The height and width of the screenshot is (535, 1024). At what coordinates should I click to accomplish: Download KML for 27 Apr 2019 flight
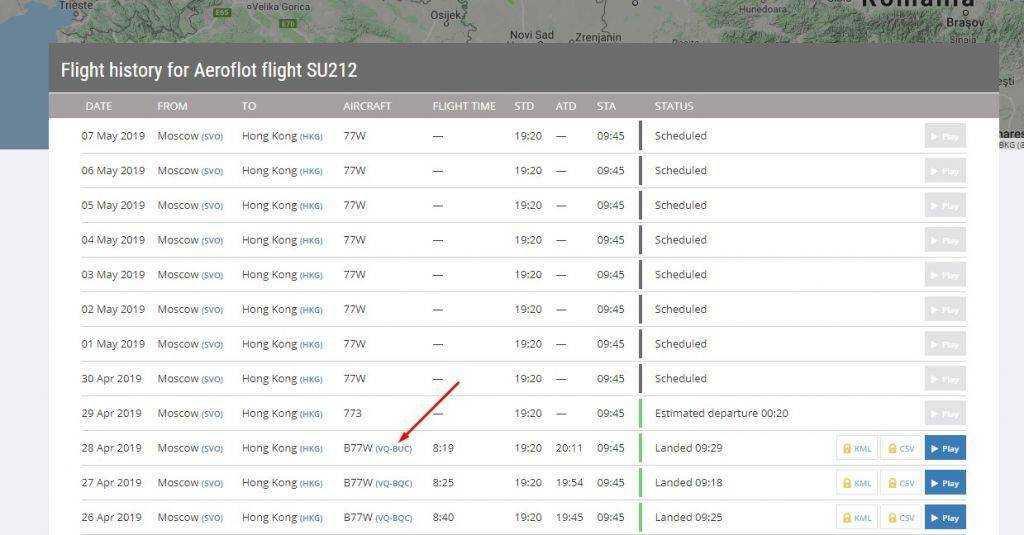(857, 483)
